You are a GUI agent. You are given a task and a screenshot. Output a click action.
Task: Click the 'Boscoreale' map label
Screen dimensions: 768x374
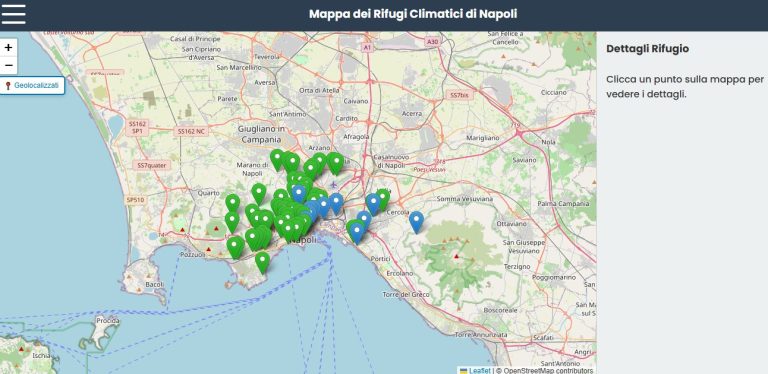501,310
